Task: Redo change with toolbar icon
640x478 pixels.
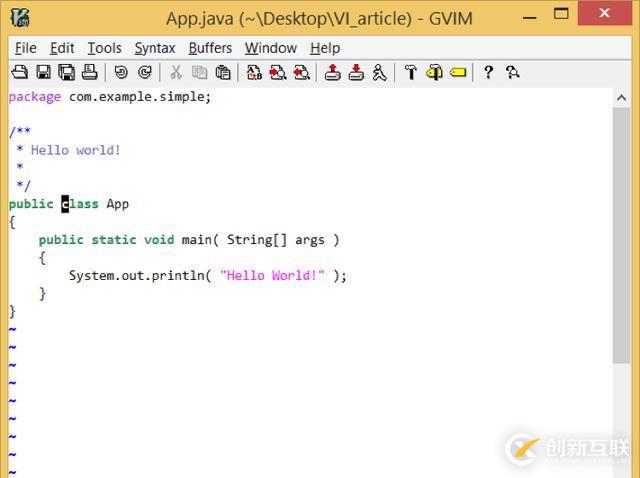Action: tap(144, 72)
